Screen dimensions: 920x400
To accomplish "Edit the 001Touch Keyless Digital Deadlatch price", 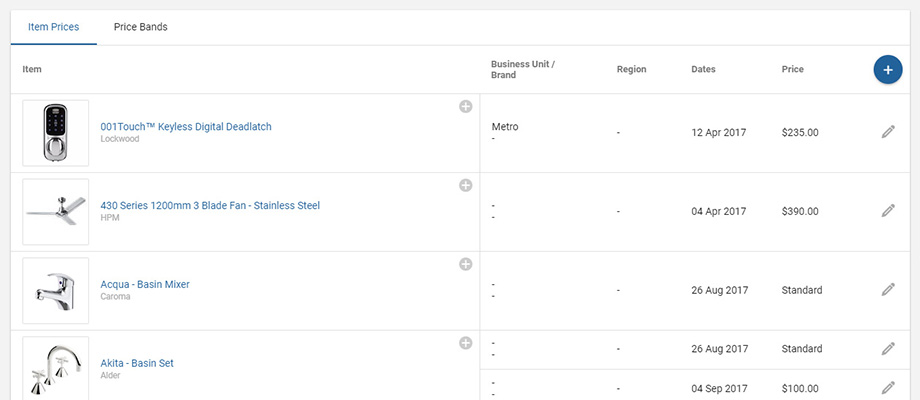I will click(x=887, y=132).
